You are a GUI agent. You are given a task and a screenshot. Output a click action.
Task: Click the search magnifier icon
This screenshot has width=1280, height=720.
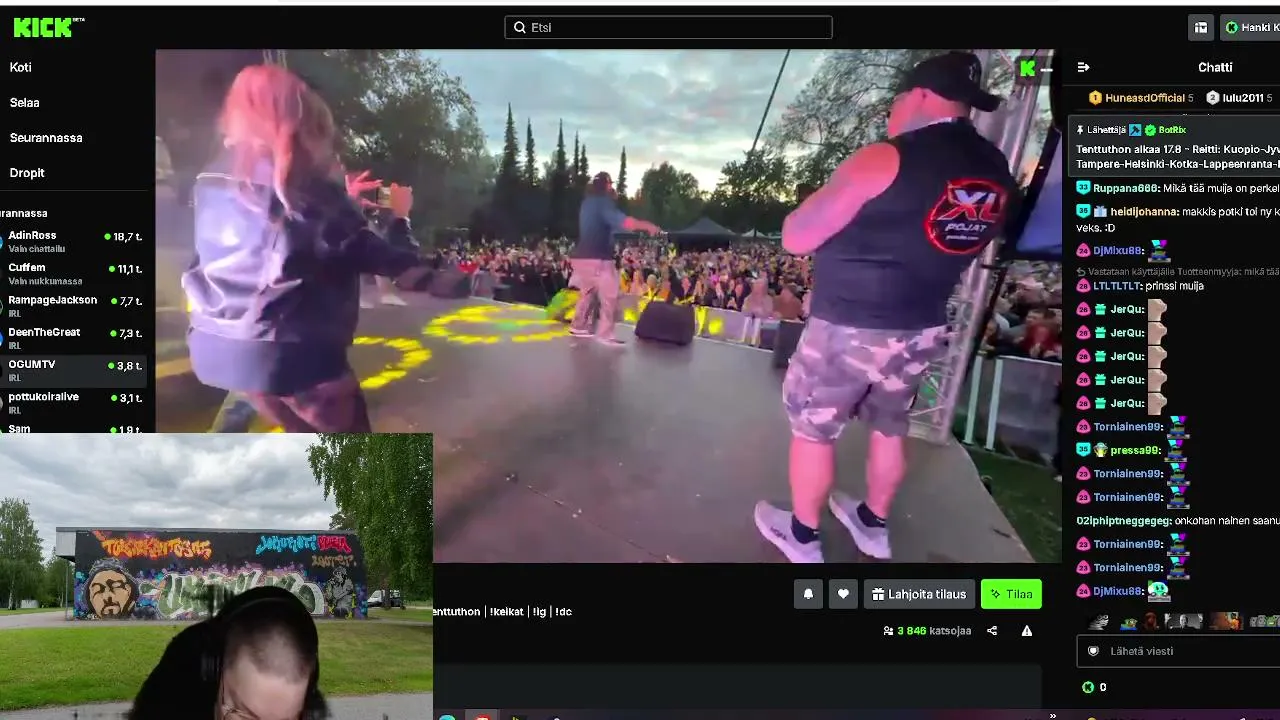pos(520,27)
